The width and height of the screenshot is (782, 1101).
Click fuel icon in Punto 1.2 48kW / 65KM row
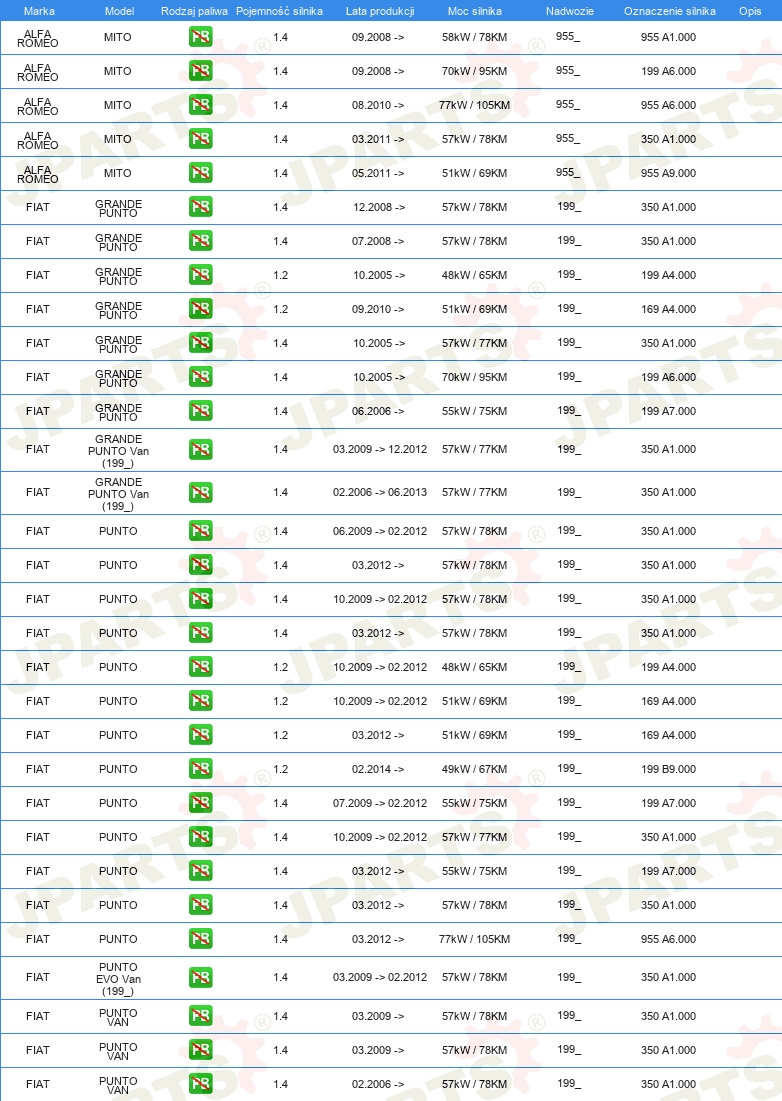tap(201, 667)
